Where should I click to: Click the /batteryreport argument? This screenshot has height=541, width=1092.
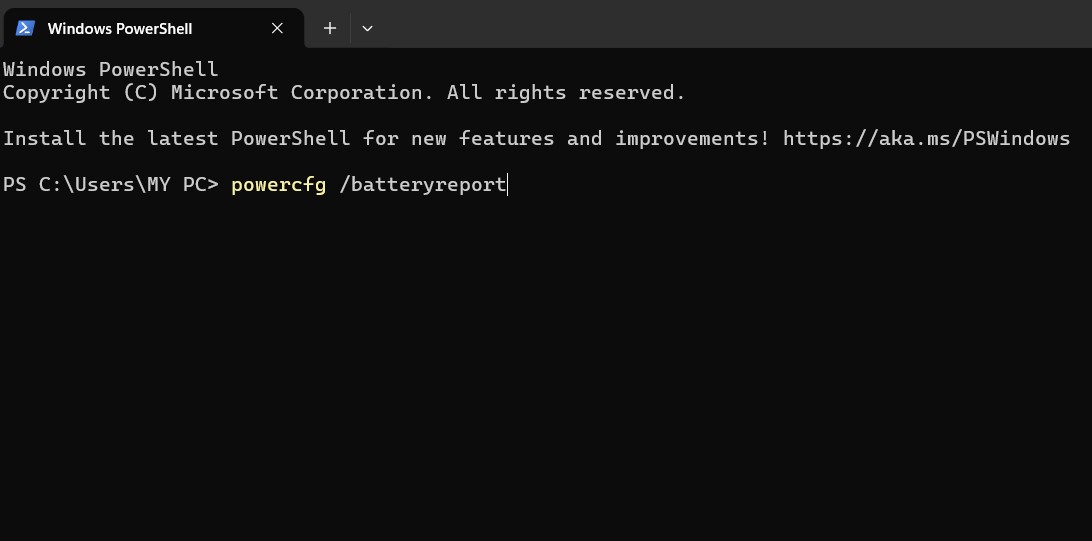pos(422,184)
